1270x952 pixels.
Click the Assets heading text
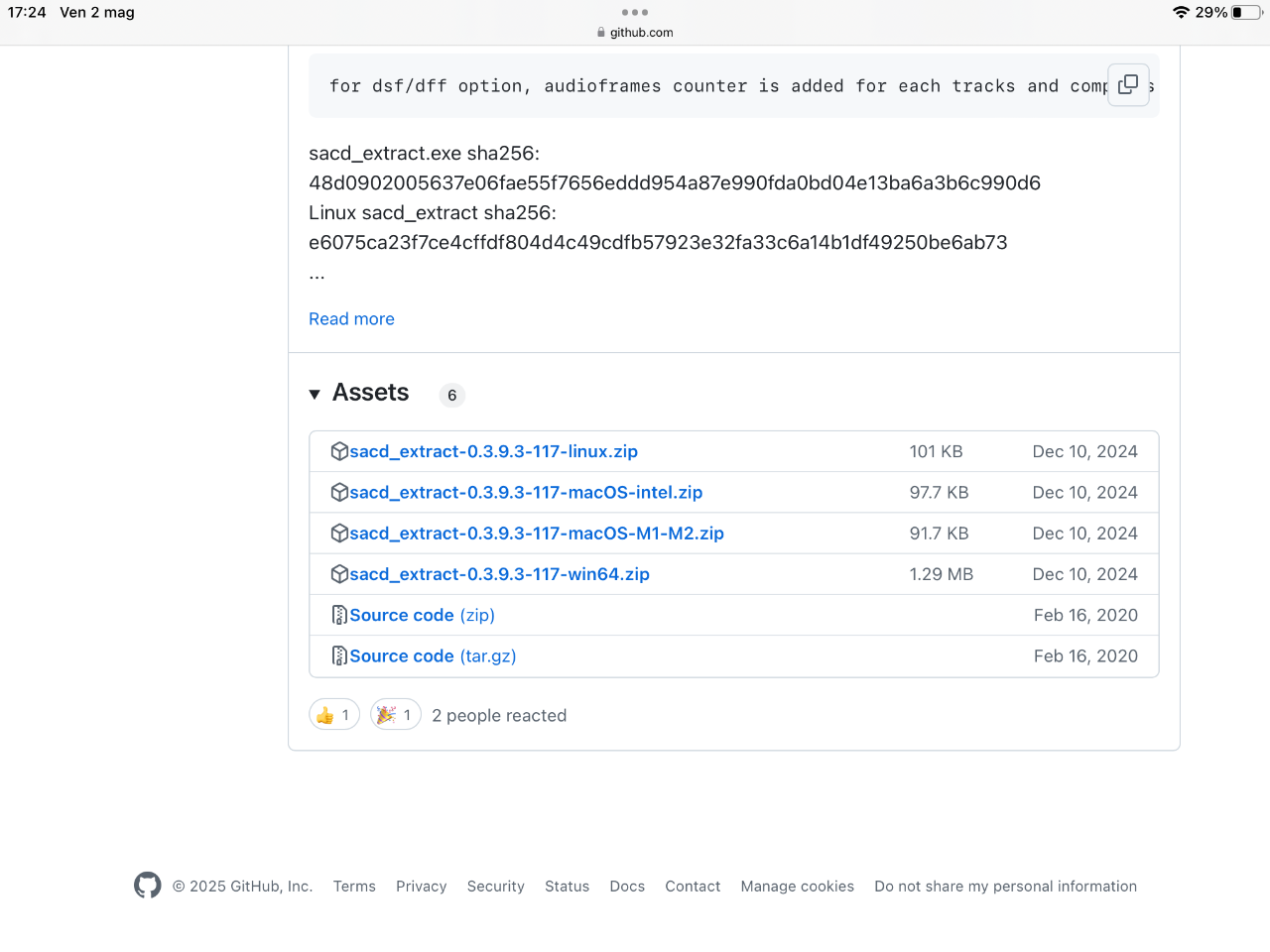(370, 393)
